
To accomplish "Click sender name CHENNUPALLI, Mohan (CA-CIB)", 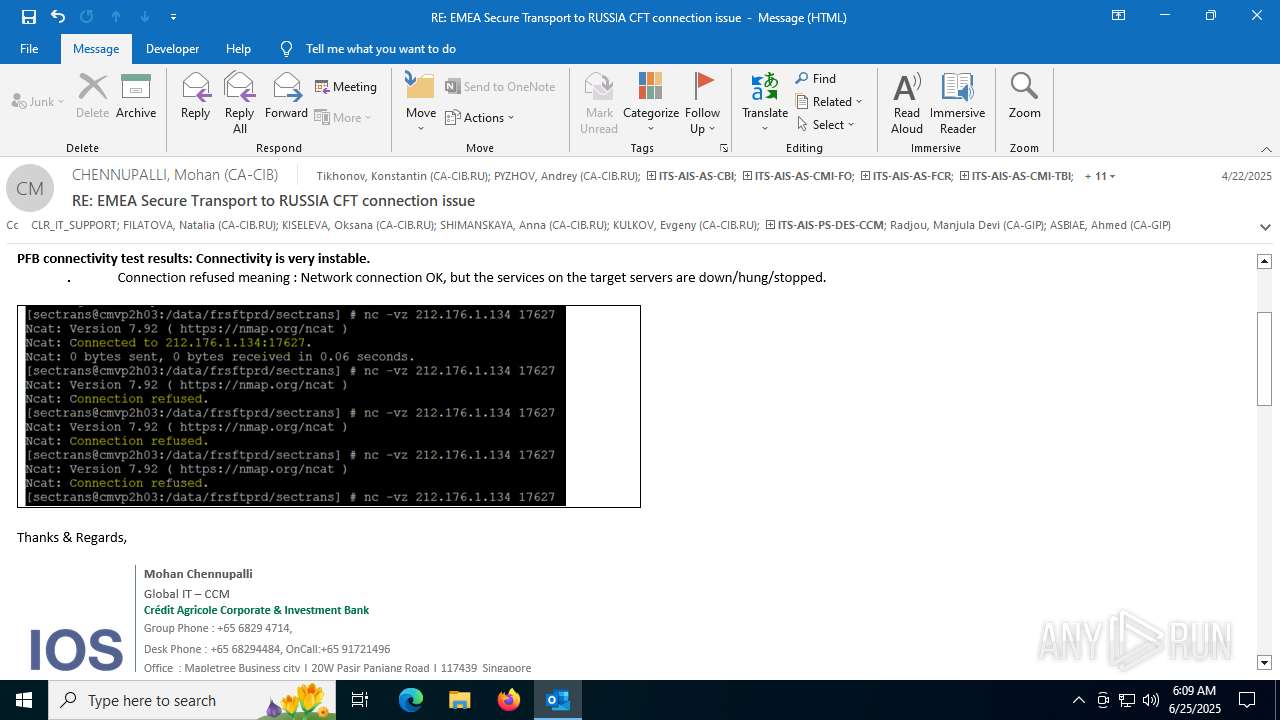I will tap(175, 175).
